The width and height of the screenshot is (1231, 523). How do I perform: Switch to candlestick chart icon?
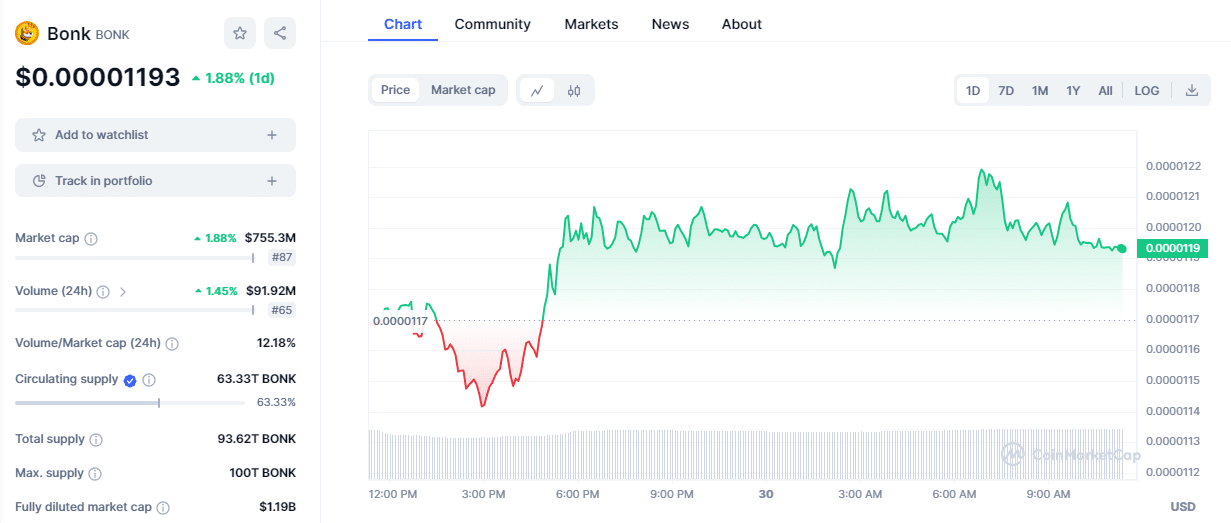point(574,90)
